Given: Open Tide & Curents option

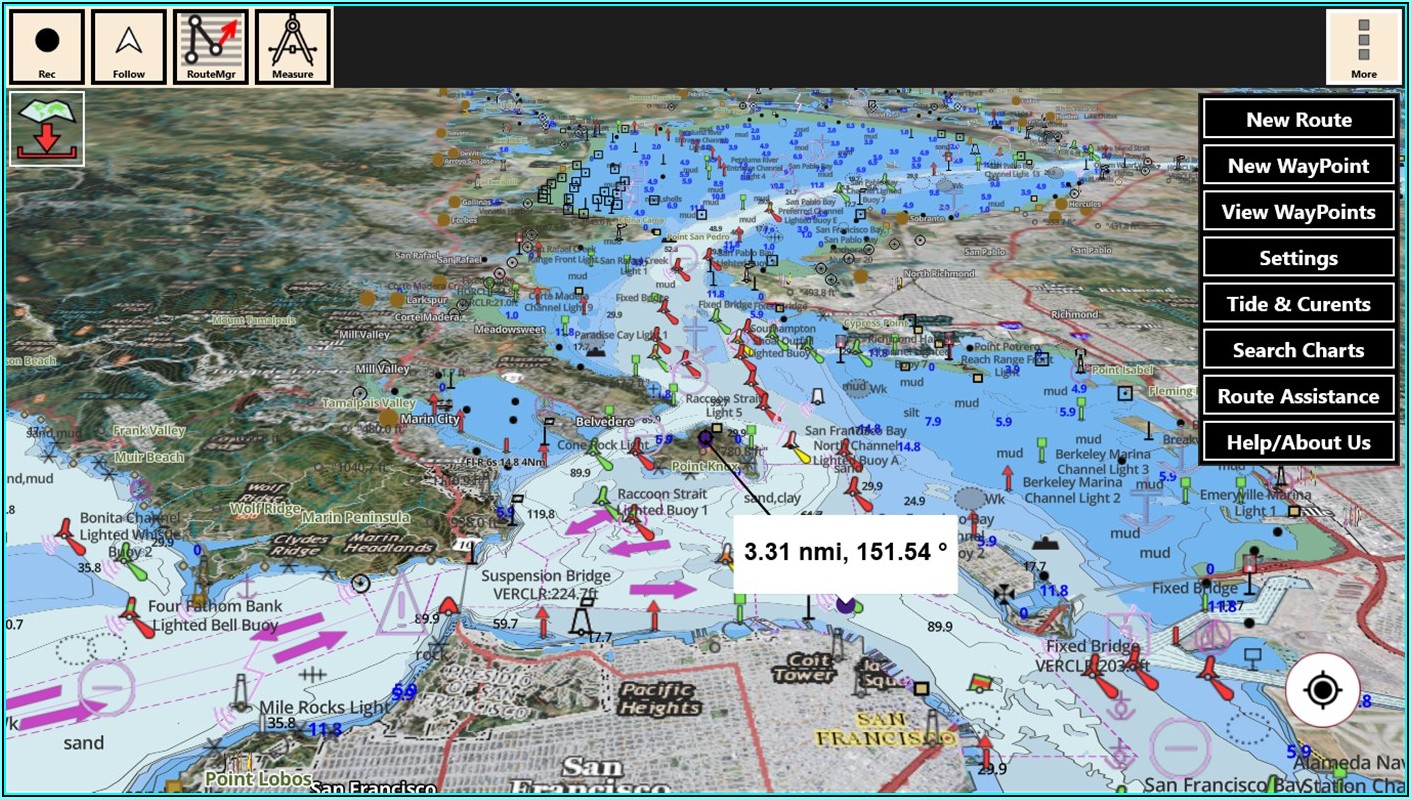Looking at the screenshot, I should (x=1298, y=304).
